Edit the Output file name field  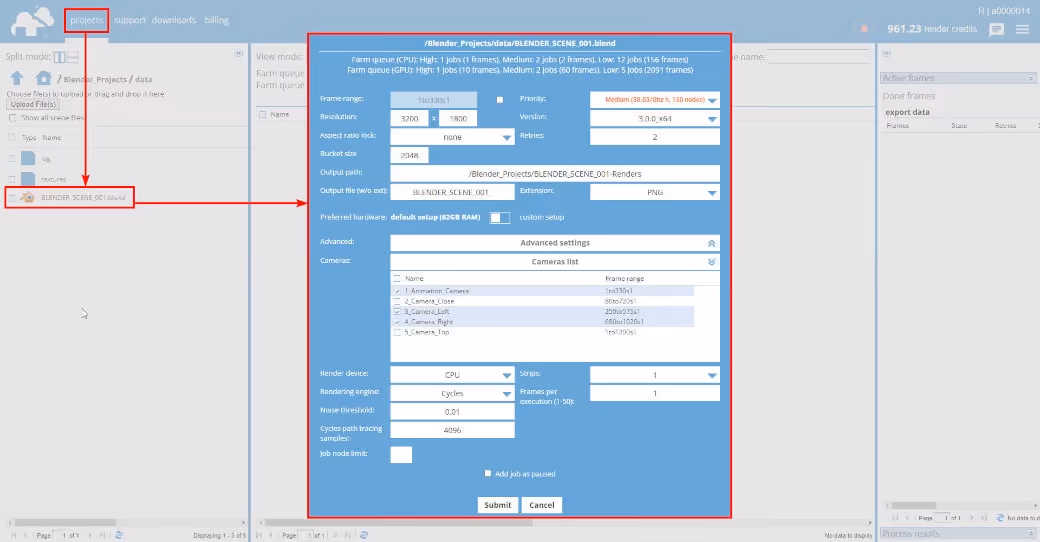[x=452, y=192]
